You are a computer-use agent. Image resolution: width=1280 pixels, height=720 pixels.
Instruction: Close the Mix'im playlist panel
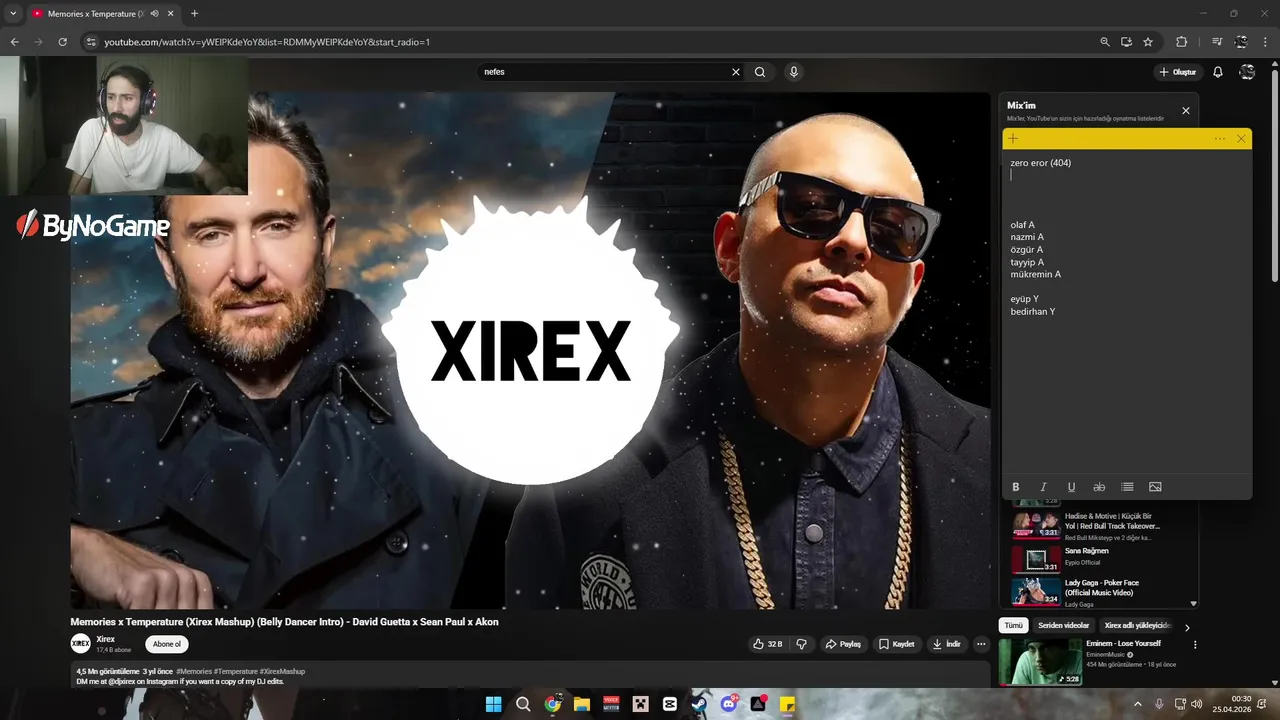click(x=1186, y=111)
